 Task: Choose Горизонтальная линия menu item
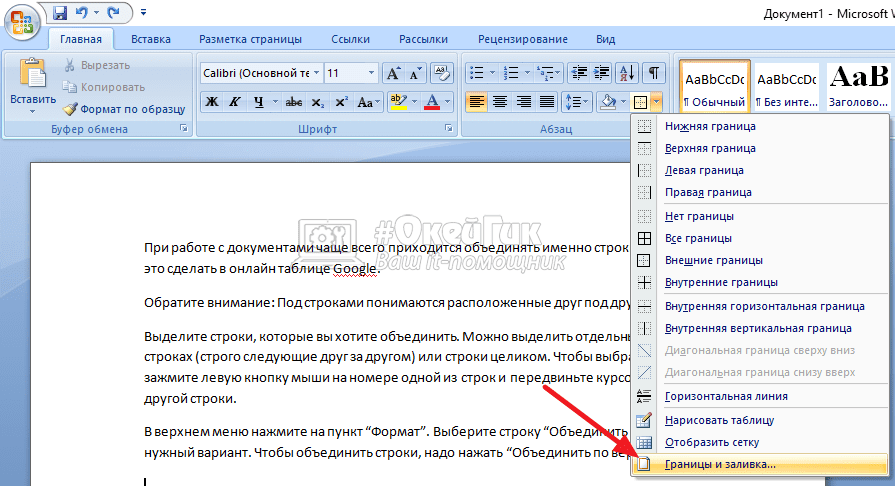761,396
